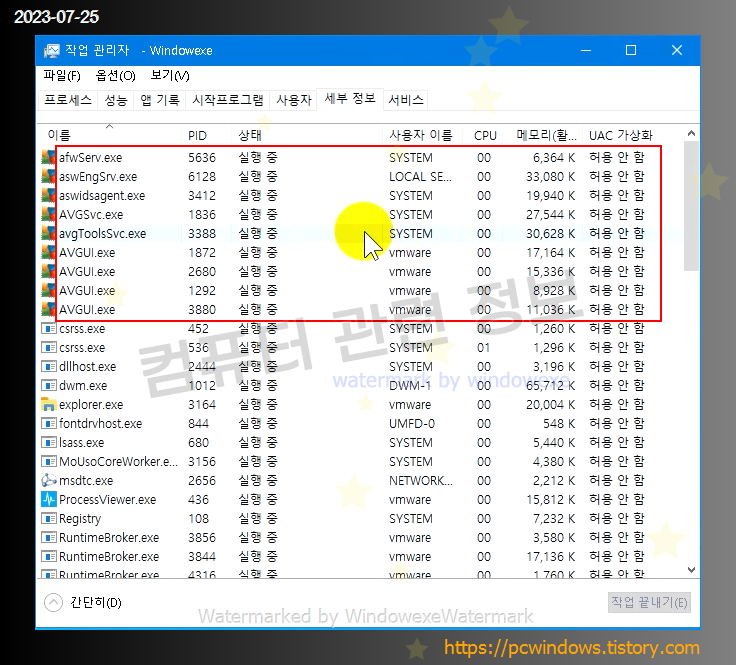
Task: Click PID value 5636
Action: click(x=202, y=158)
